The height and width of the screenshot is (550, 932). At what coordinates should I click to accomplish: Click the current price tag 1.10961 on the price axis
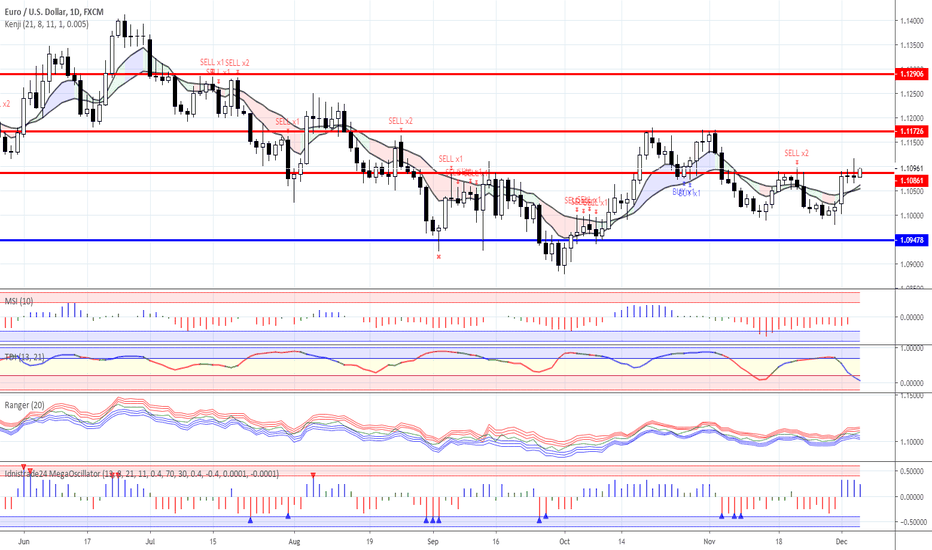[x=911, y=168]
